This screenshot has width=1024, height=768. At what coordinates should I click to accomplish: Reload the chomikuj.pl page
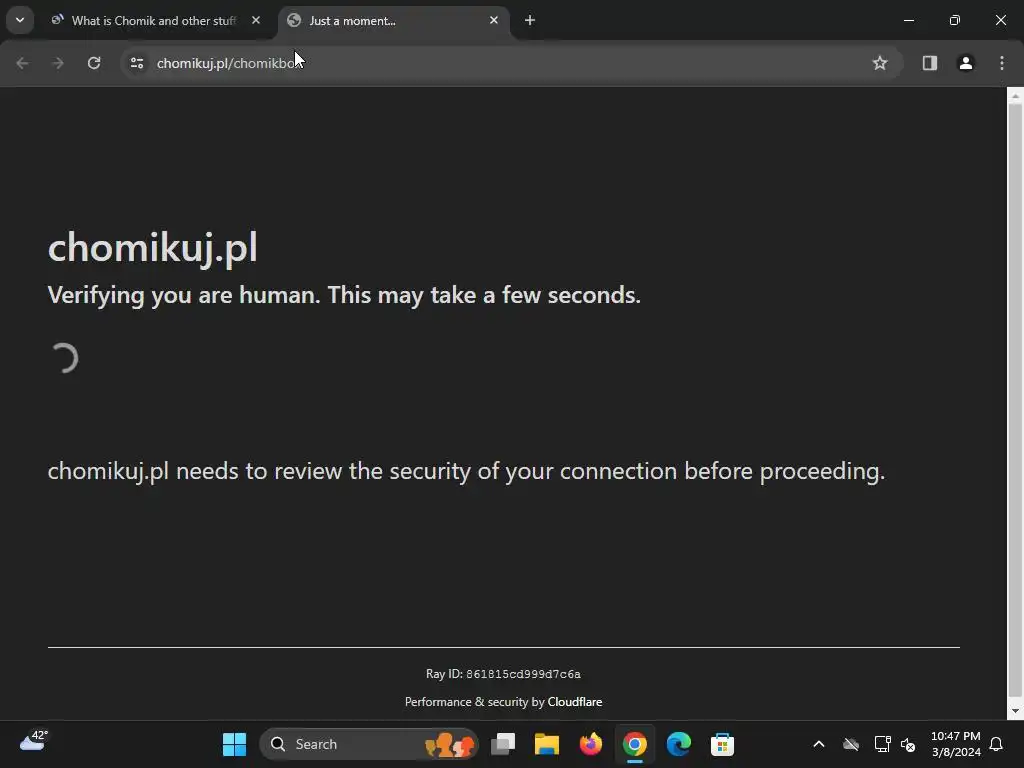tap(94, 63)
